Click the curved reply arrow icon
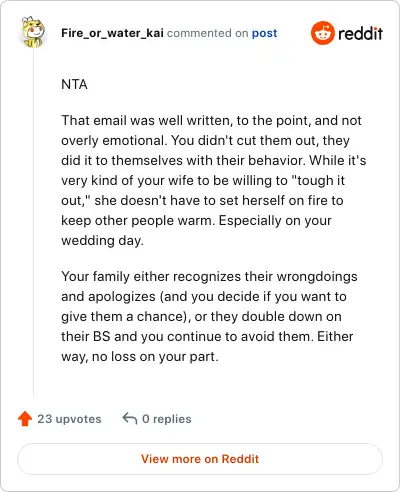The height and width of the screenshot is (492, 400). pos(130,418)
